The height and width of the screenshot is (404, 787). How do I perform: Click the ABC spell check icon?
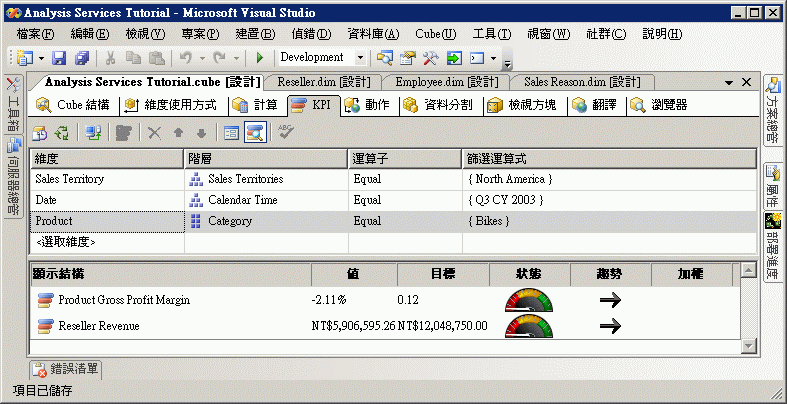(x=286, y=133)
